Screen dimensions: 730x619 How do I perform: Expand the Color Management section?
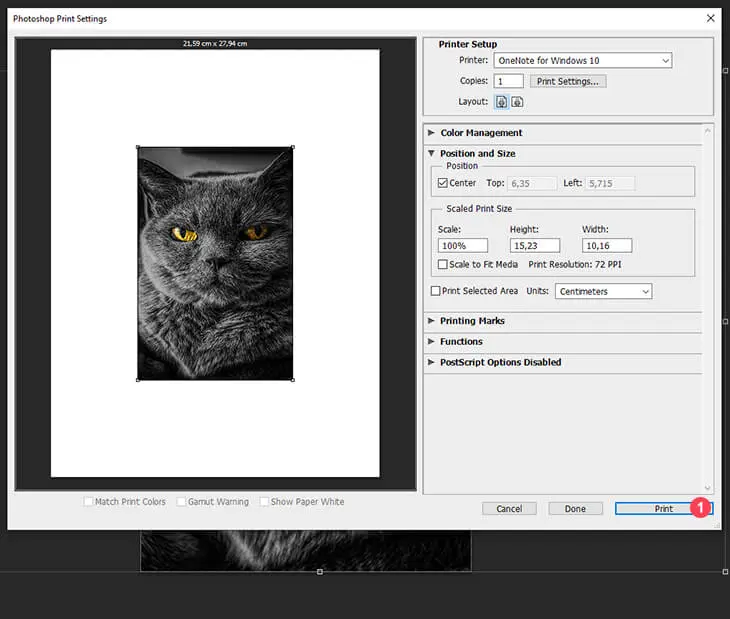[x=431, y=133]
